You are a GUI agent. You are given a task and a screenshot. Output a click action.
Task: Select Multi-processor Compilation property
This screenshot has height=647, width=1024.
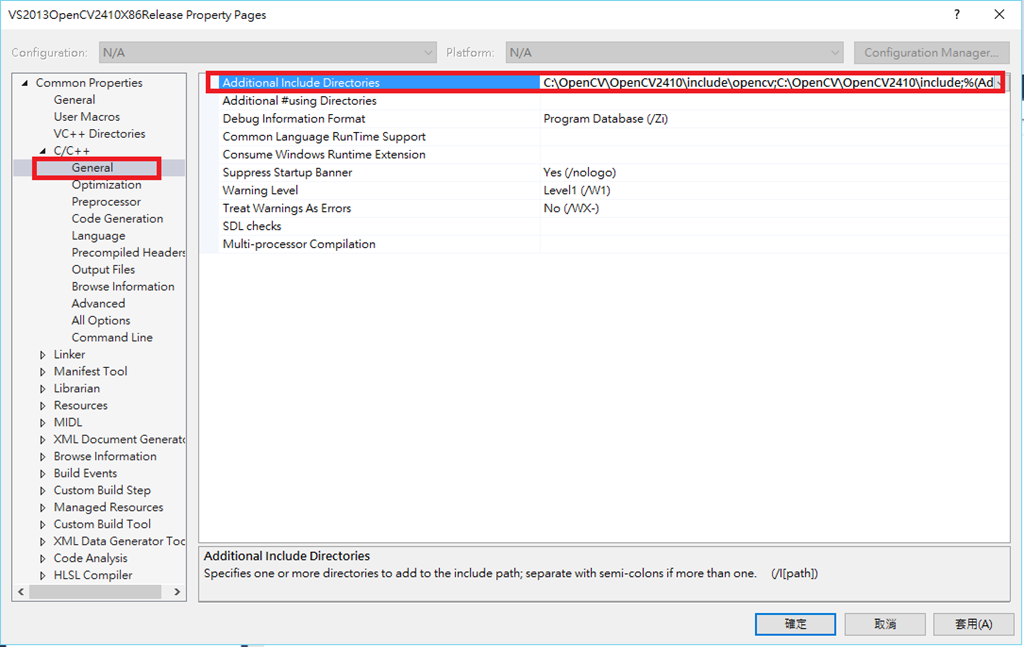point(299,244)
